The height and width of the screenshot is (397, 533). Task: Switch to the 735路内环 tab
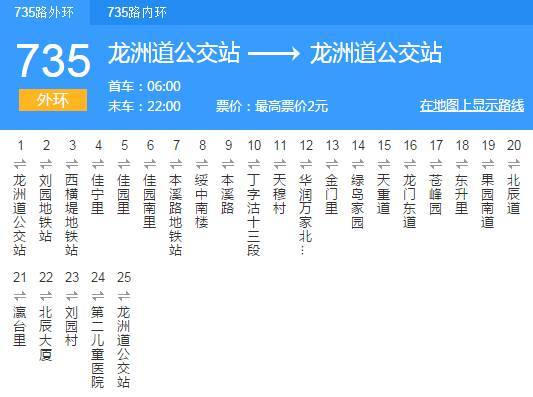[137, 13]
